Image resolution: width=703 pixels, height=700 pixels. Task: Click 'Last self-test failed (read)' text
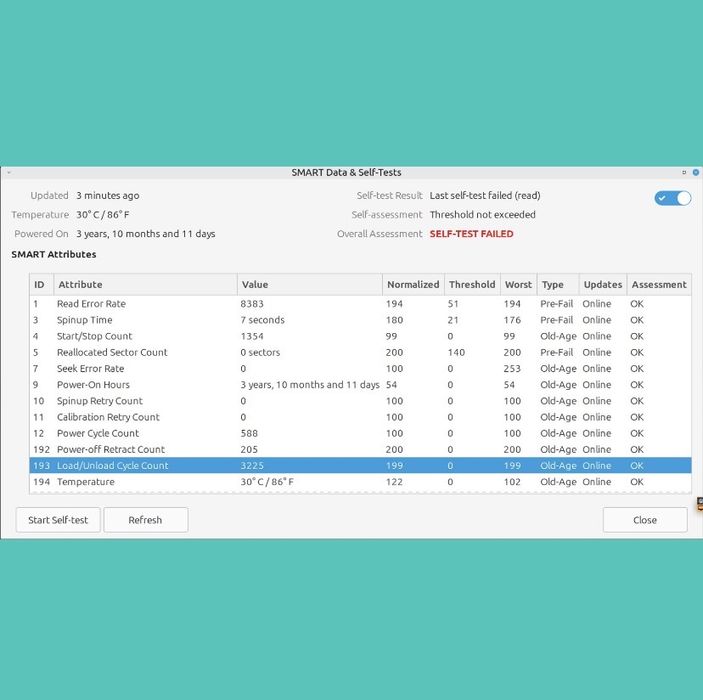coord(485,196)
